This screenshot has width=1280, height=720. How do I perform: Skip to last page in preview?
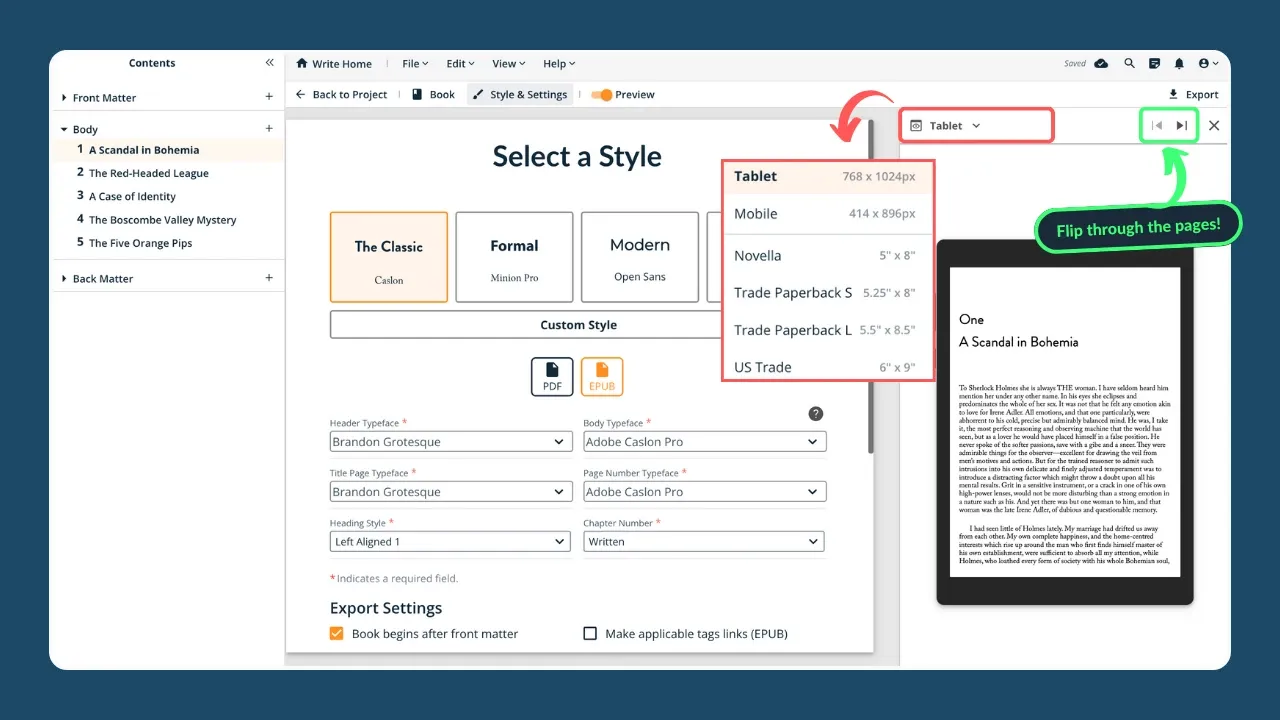click(1182, 126)
